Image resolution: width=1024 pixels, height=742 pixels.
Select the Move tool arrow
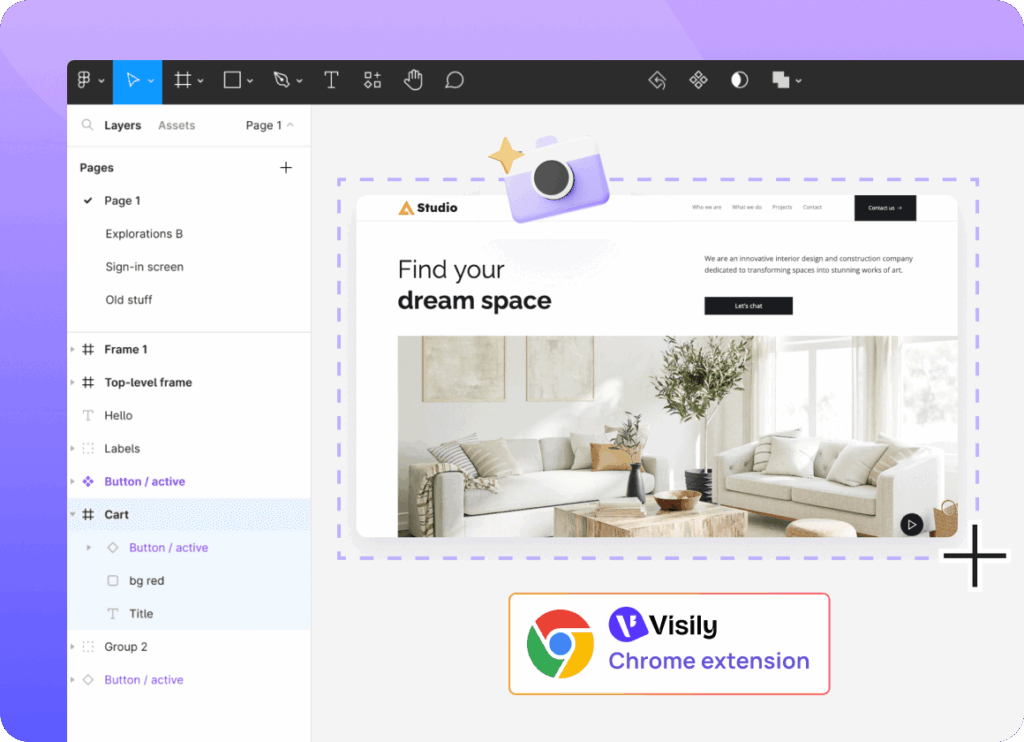click(133, 80)
